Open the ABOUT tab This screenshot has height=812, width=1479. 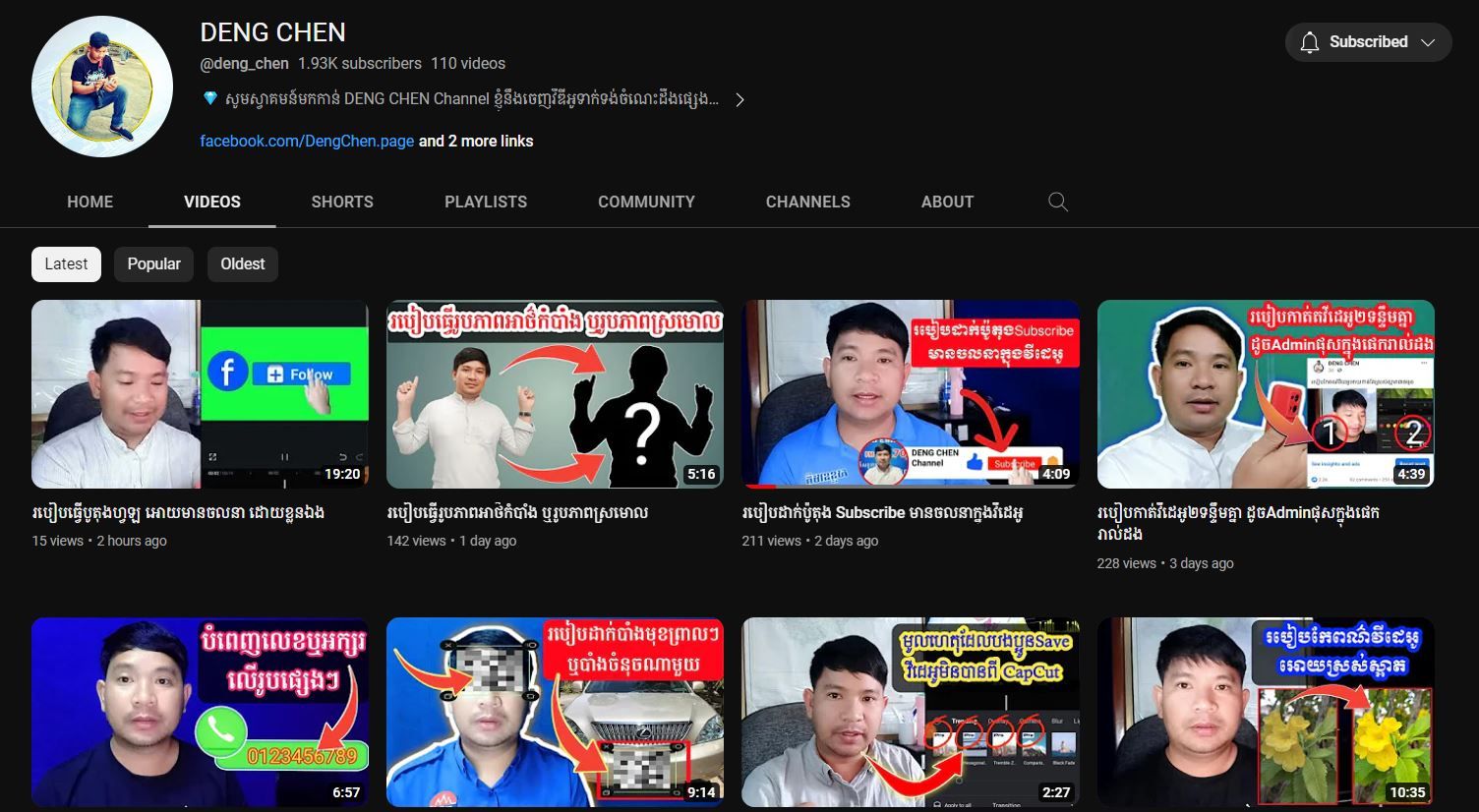[x=947, y=202]
